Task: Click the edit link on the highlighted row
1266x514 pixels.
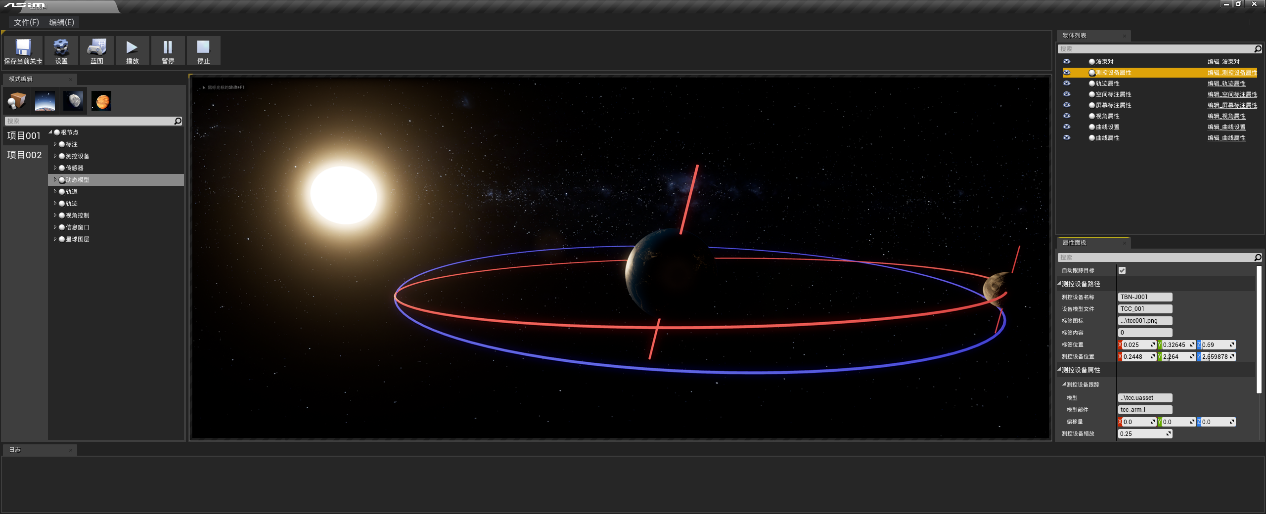Action: click(x=1226, y=73)
